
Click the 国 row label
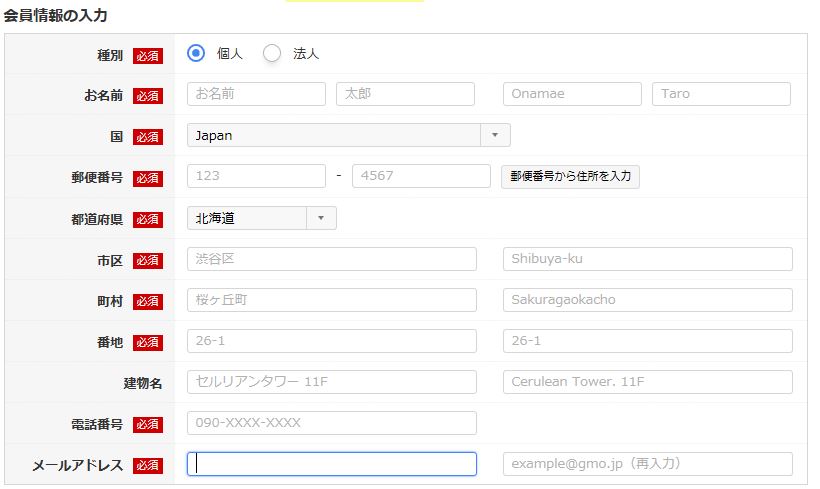pos(116,137)
